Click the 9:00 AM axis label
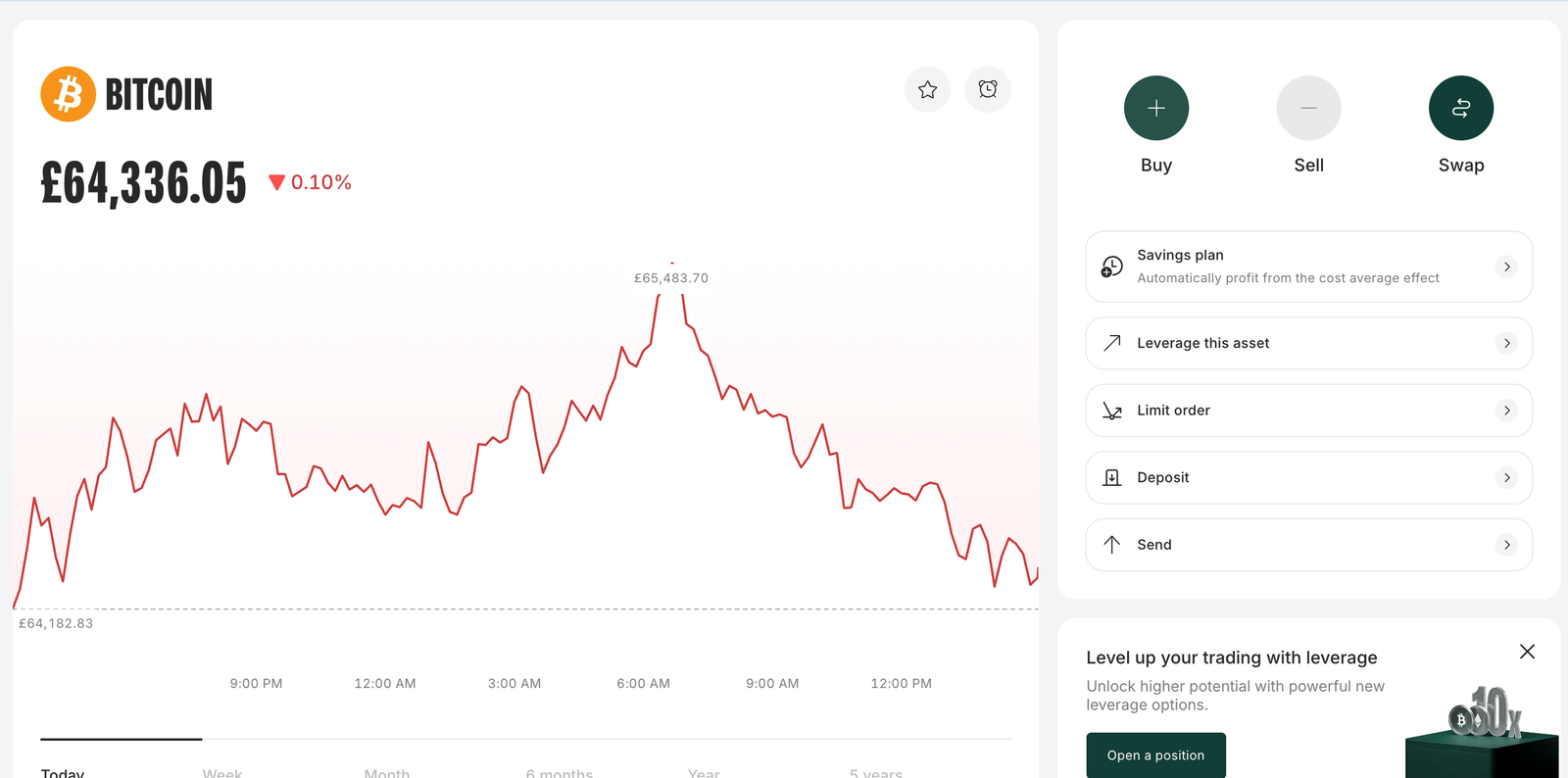The image size is (1568, 778). 772,684
